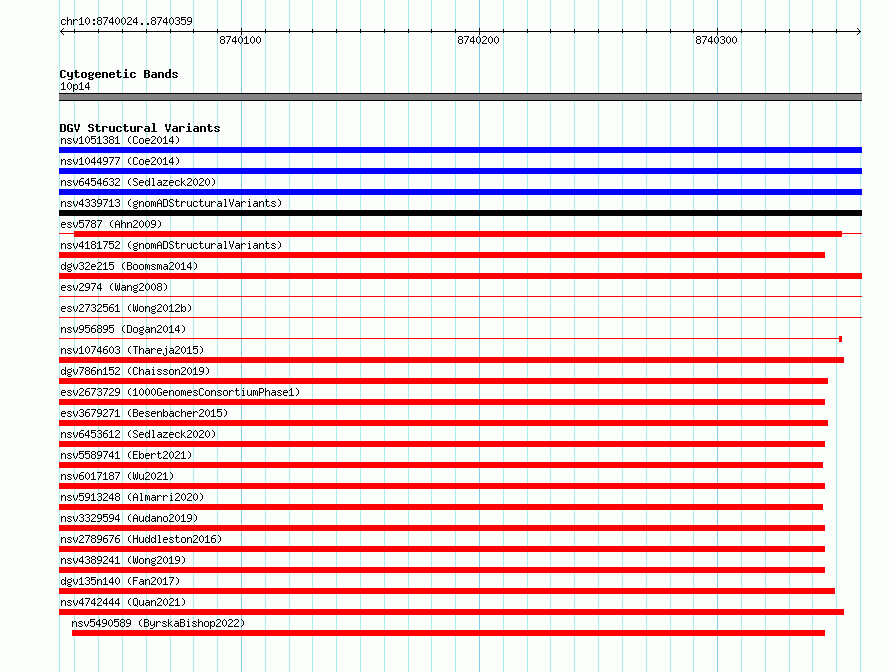The width and height of the screenshot is (890, 672).
Task: Click the red bar under nsv6017187
Action: point(442,486)
